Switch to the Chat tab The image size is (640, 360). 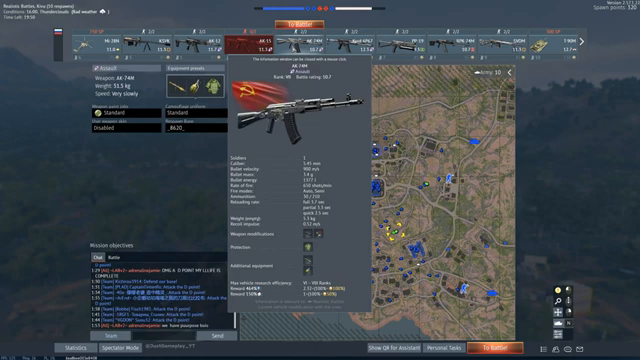[x=98, y=257]
